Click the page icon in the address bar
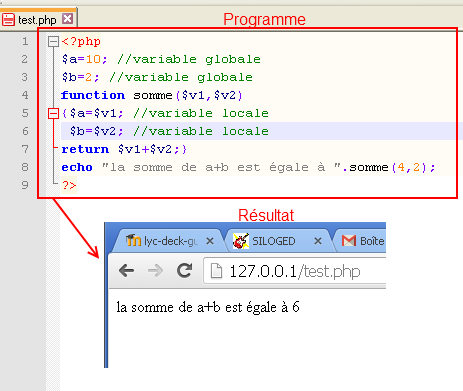The width and height of the screenshot is (463, 391). click(x=216, y=271)
